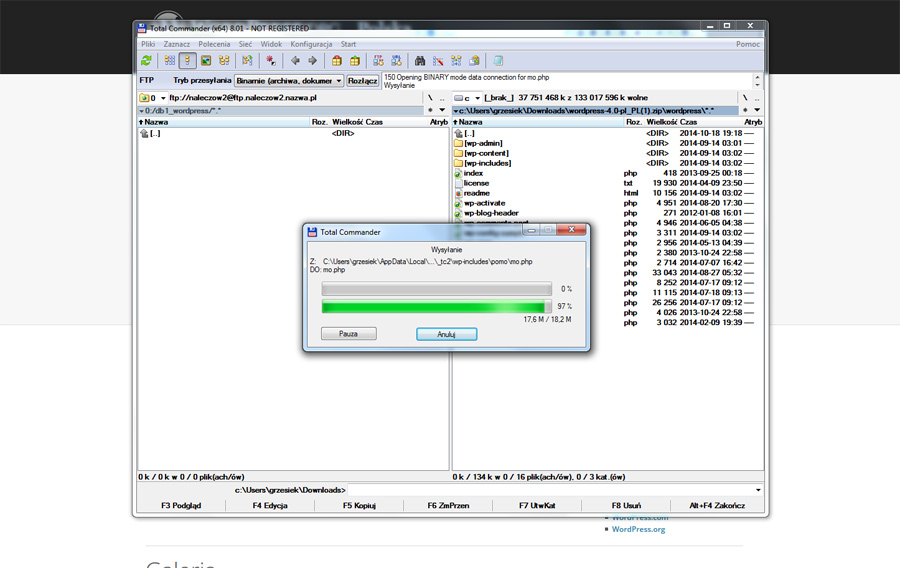900x568 pixels.
Task: Open the multi-rename tool icon
Action: [x=438, y=61]
